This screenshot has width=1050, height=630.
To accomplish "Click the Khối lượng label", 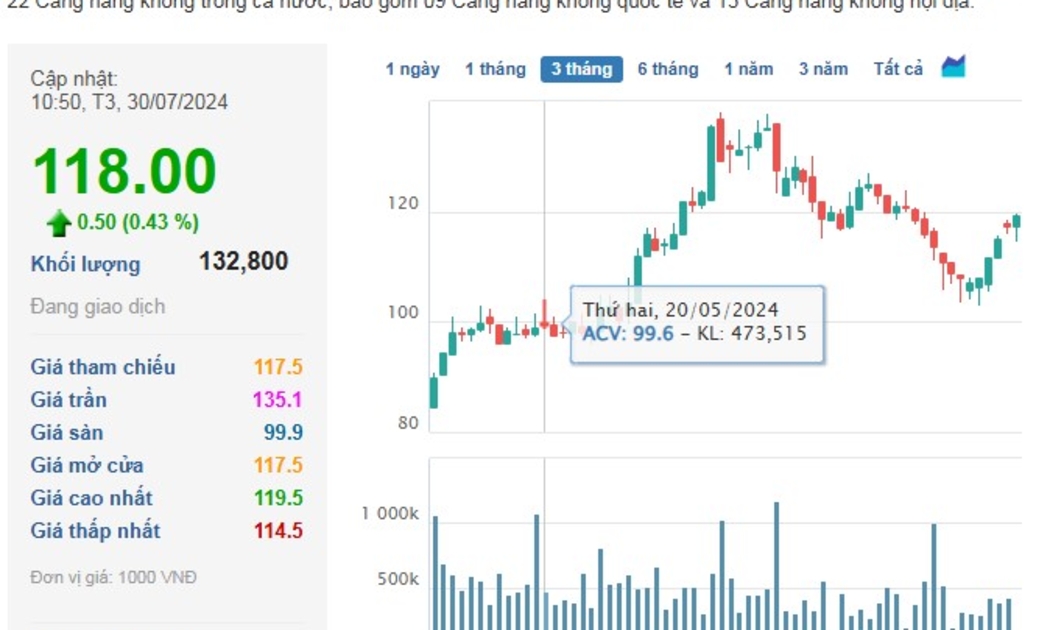I will [x=85, y=264].
